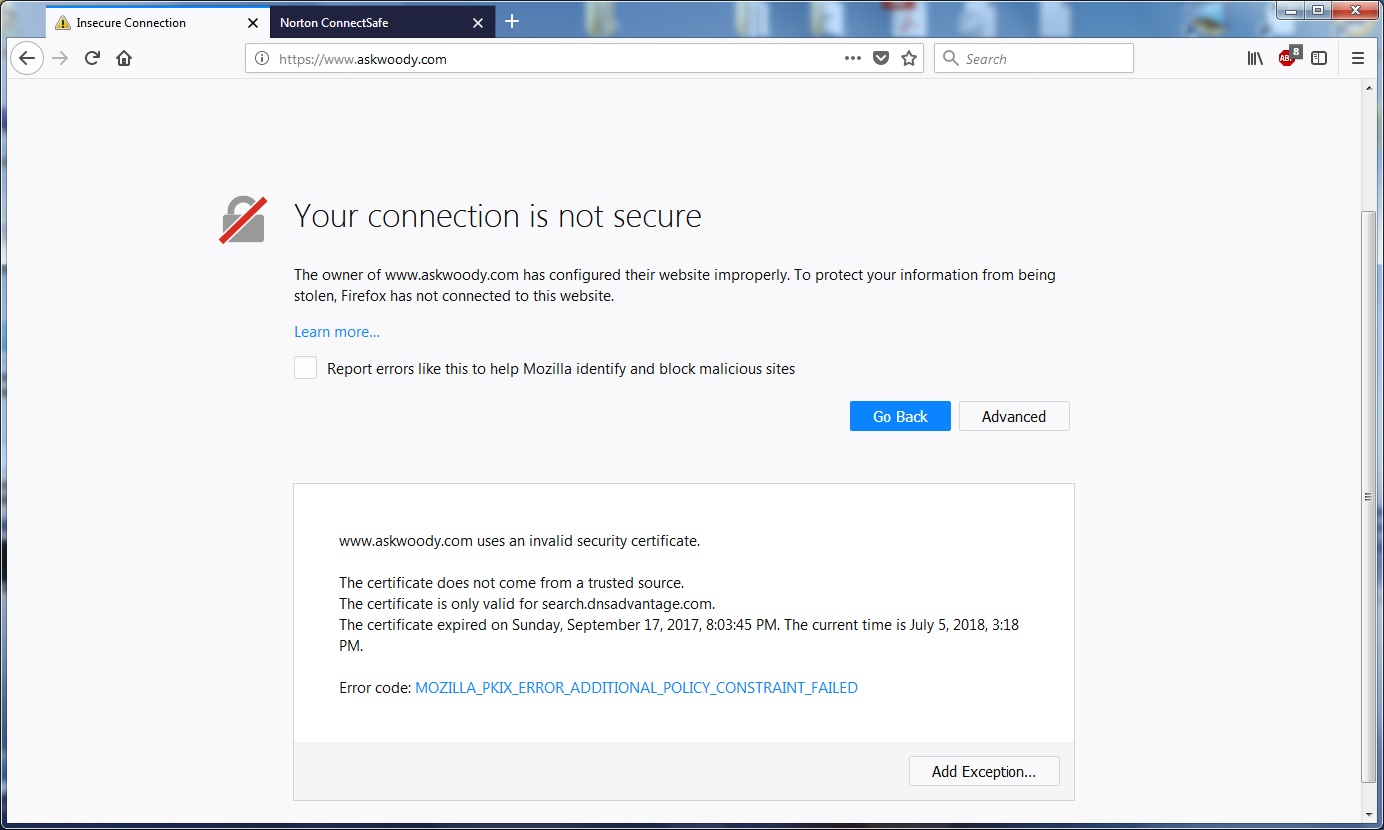1384x830 pixels.
Task: Enable reporting errors to Mozilla checkbox
Action: 306,368
